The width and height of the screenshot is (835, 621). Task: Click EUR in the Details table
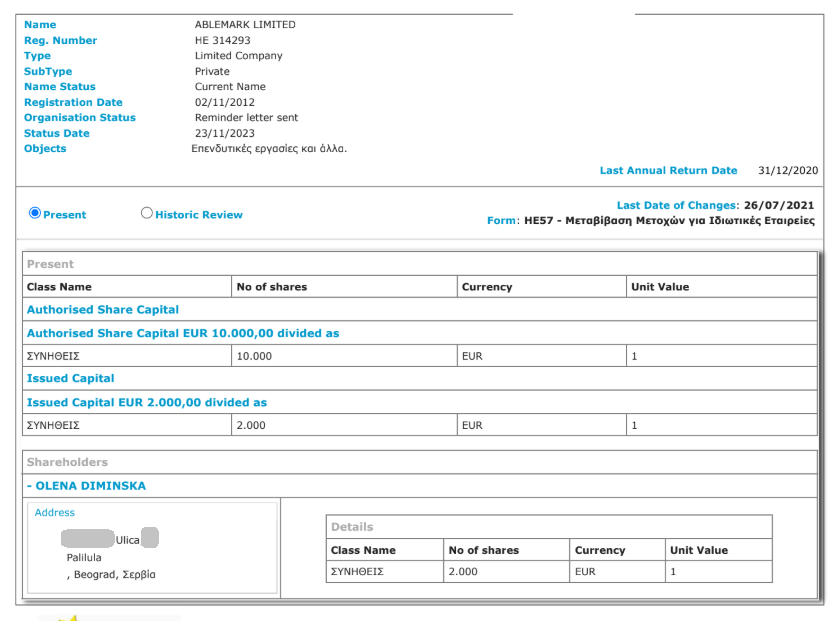pyautogui.click(x=585, y=572)
